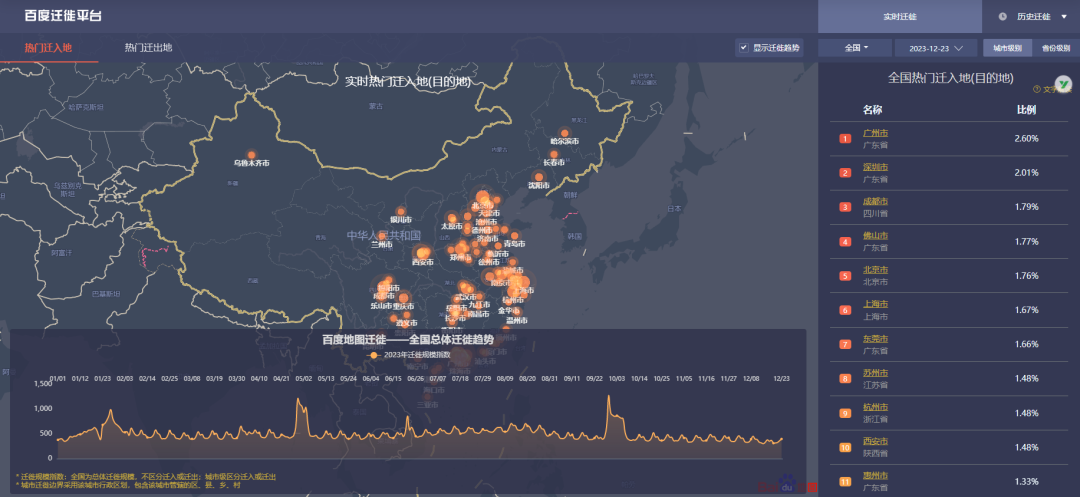Click the 名称 column header
1080x497 pixels.
(873, 109)
